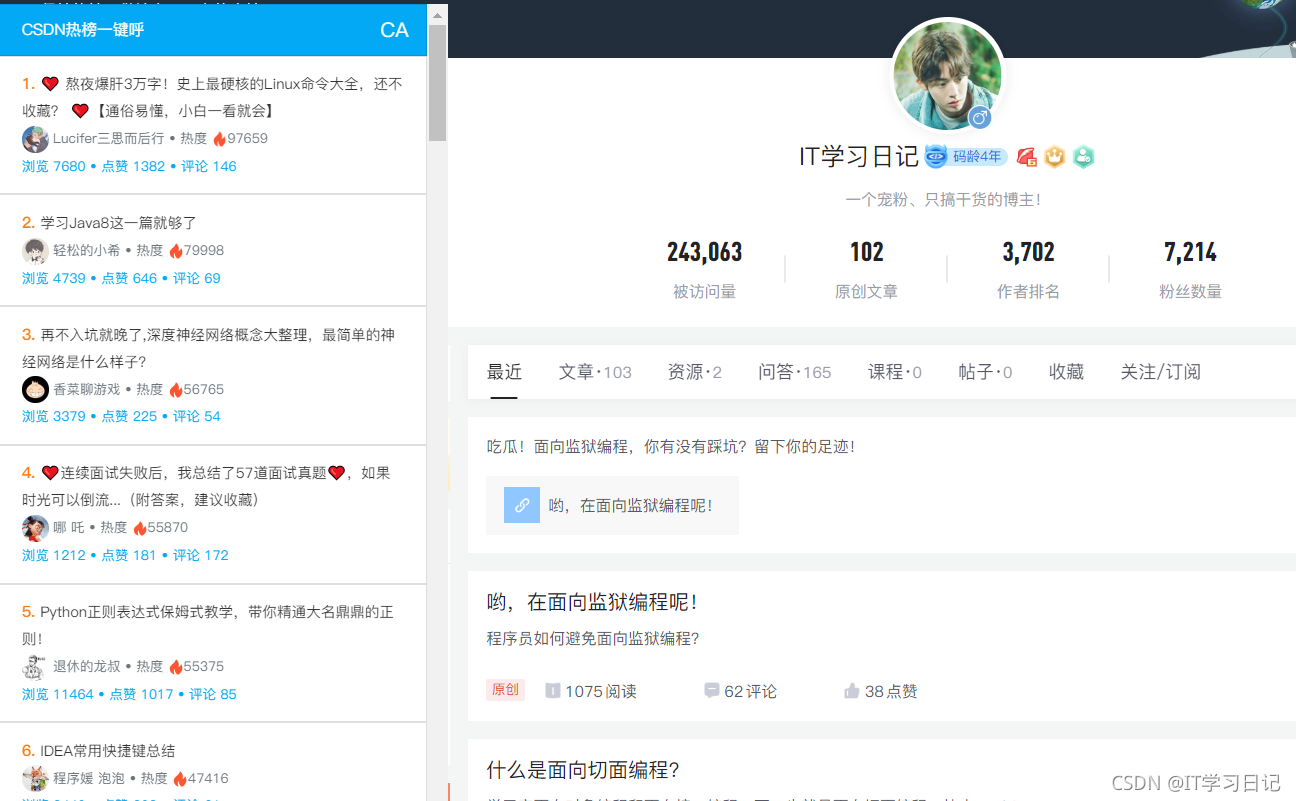Click the read-count icon beside 1075 阅读
1296x801 pixels.
point(553,690)
